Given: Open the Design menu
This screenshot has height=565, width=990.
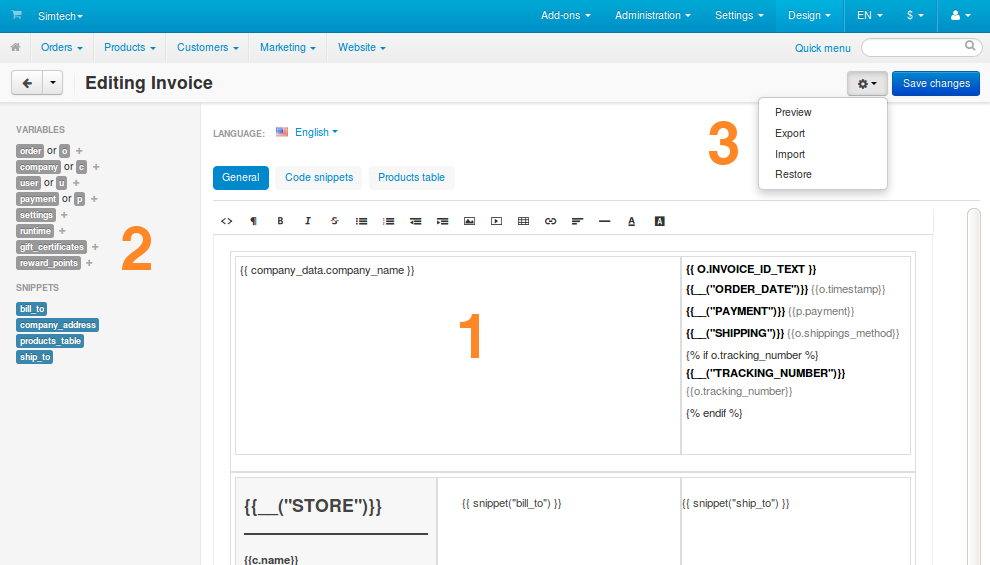Looking at the screenshot, I should 809,15.
